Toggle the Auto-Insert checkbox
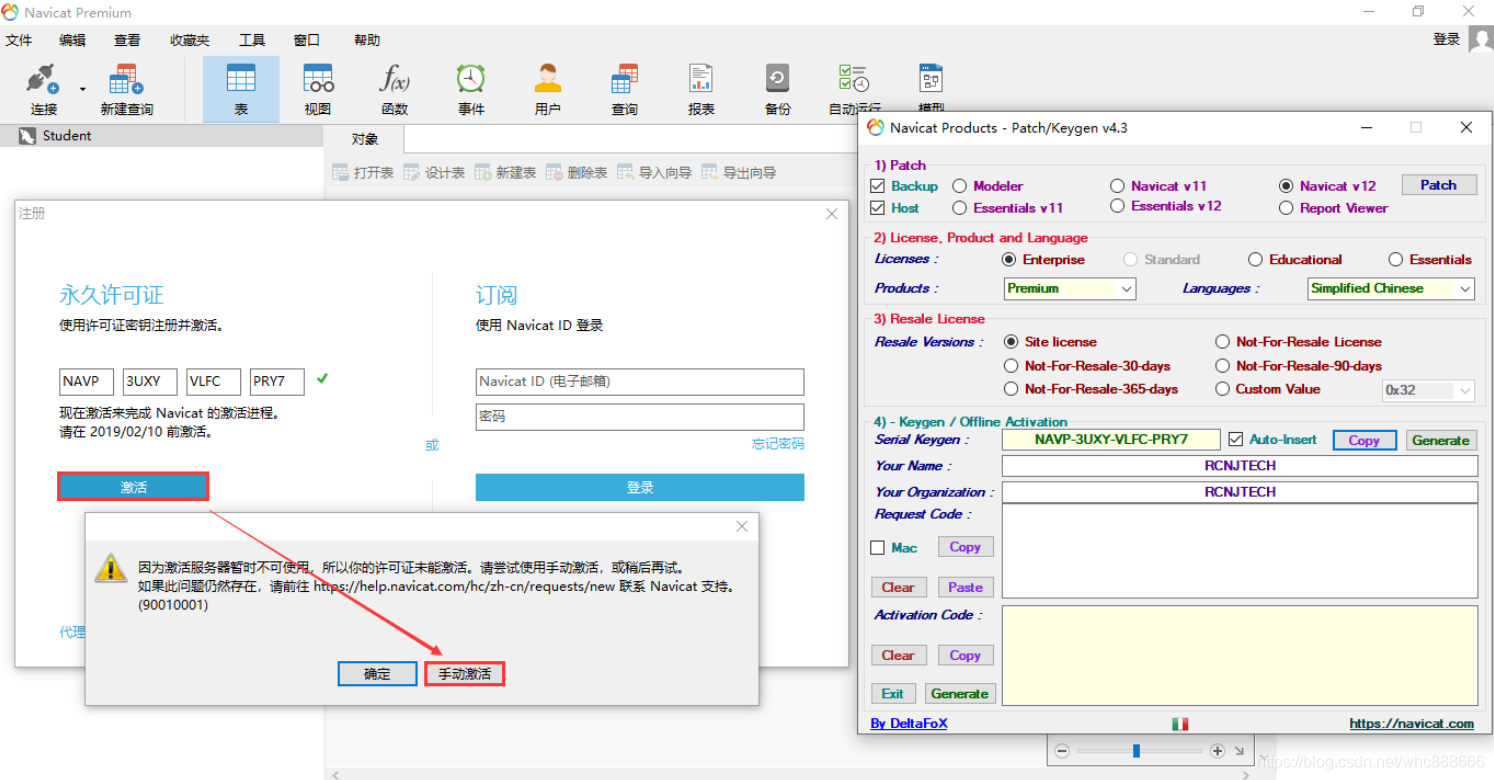The height and width of the screenshot is (780, 1494). tap(1235, 439)
